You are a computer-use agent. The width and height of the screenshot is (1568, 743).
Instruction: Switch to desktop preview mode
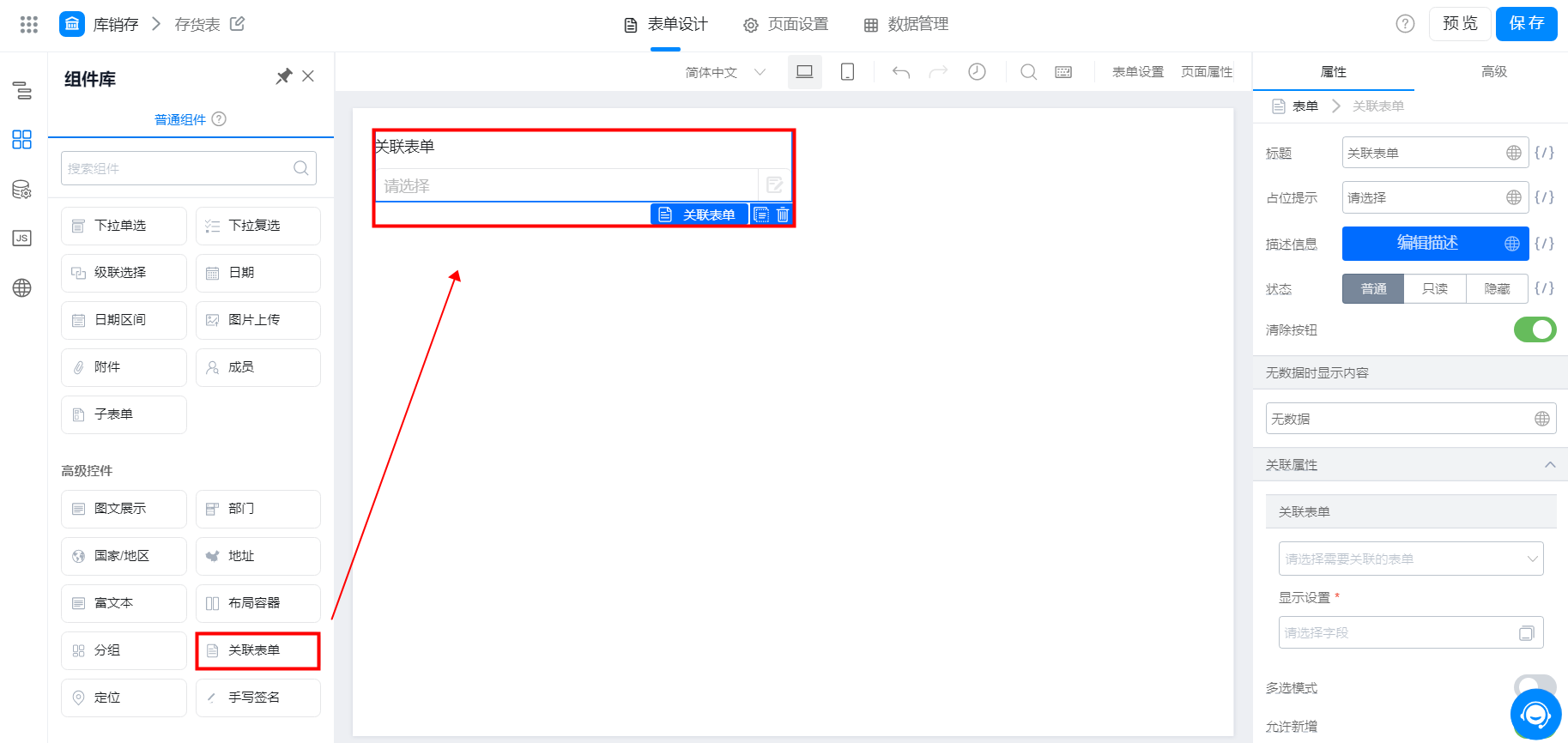coord(805,72)
